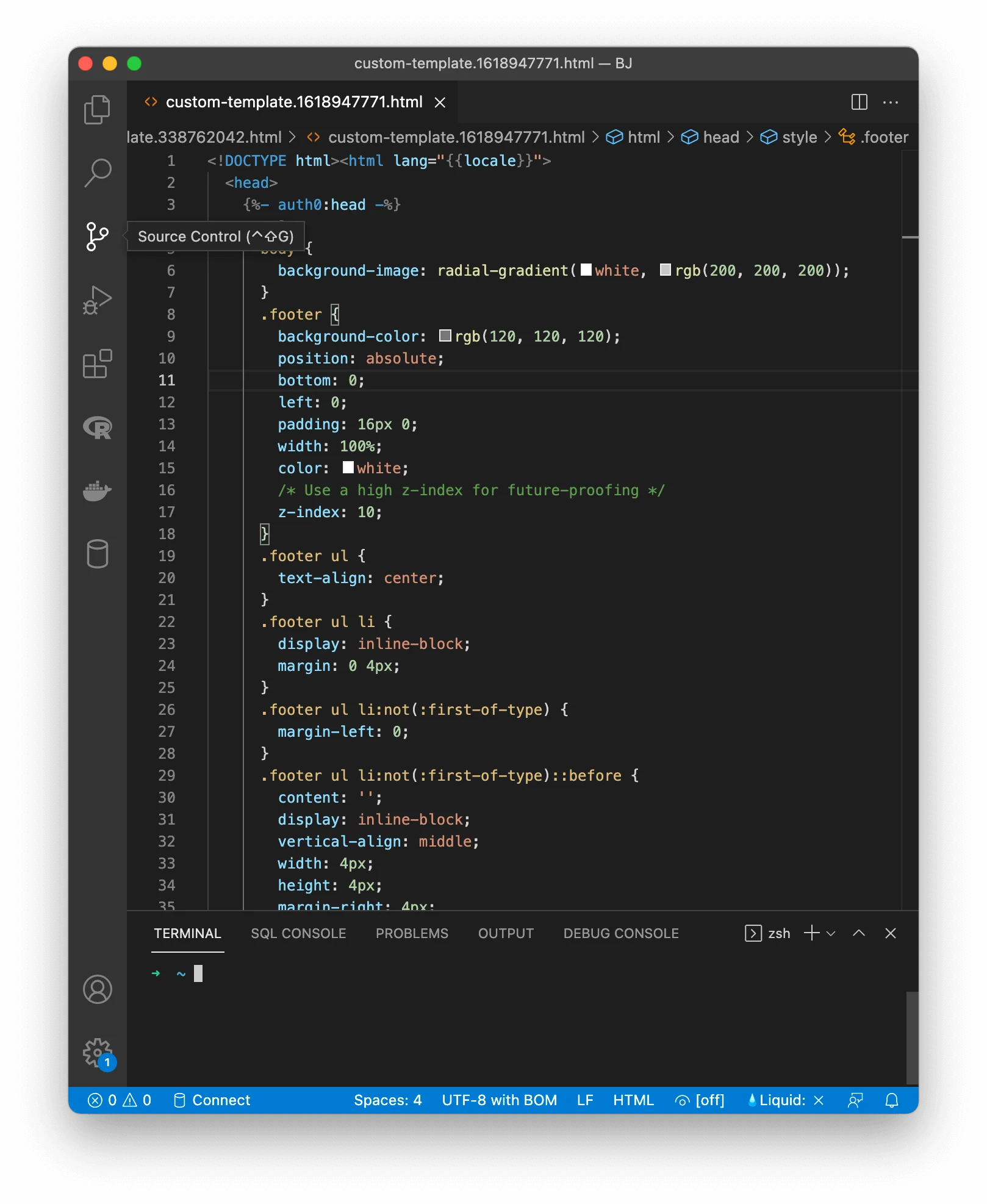The height and width of the screenshot is (1204, 987).
Task: Open the R extension panel
Action: [97, 428]
